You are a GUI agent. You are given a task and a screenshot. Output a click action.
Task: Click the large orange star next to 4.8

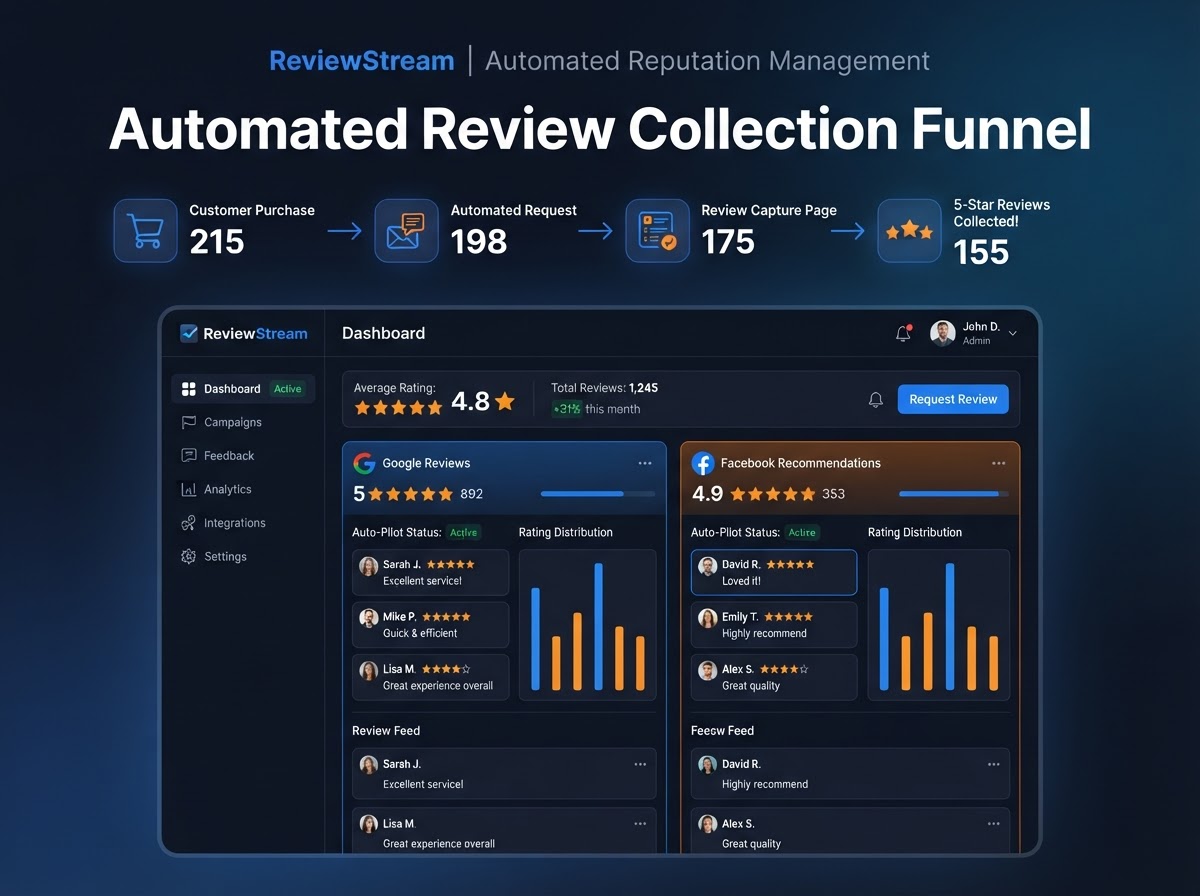click(x=505, y=401)
